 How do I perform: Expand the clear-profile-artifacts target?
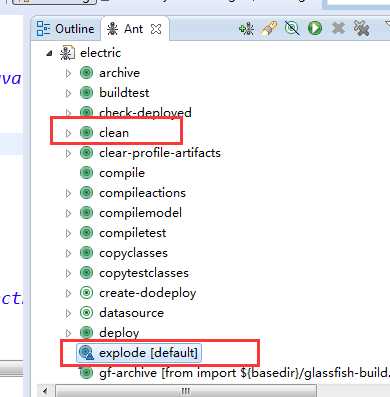pos(68,153)
